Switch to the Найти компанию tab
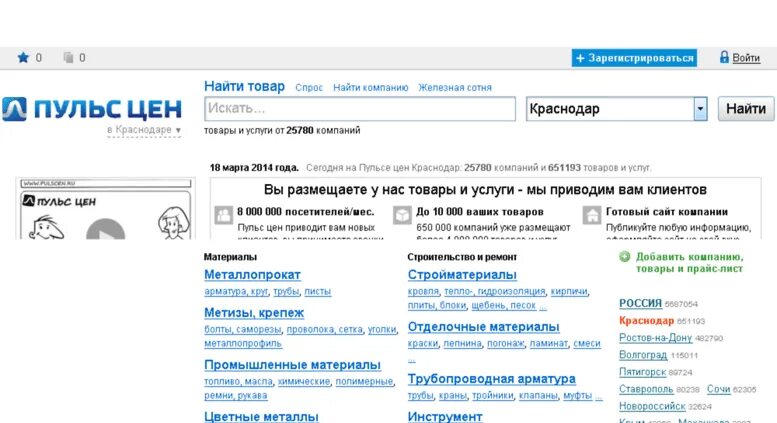The image size is (777, 423). 371,88
